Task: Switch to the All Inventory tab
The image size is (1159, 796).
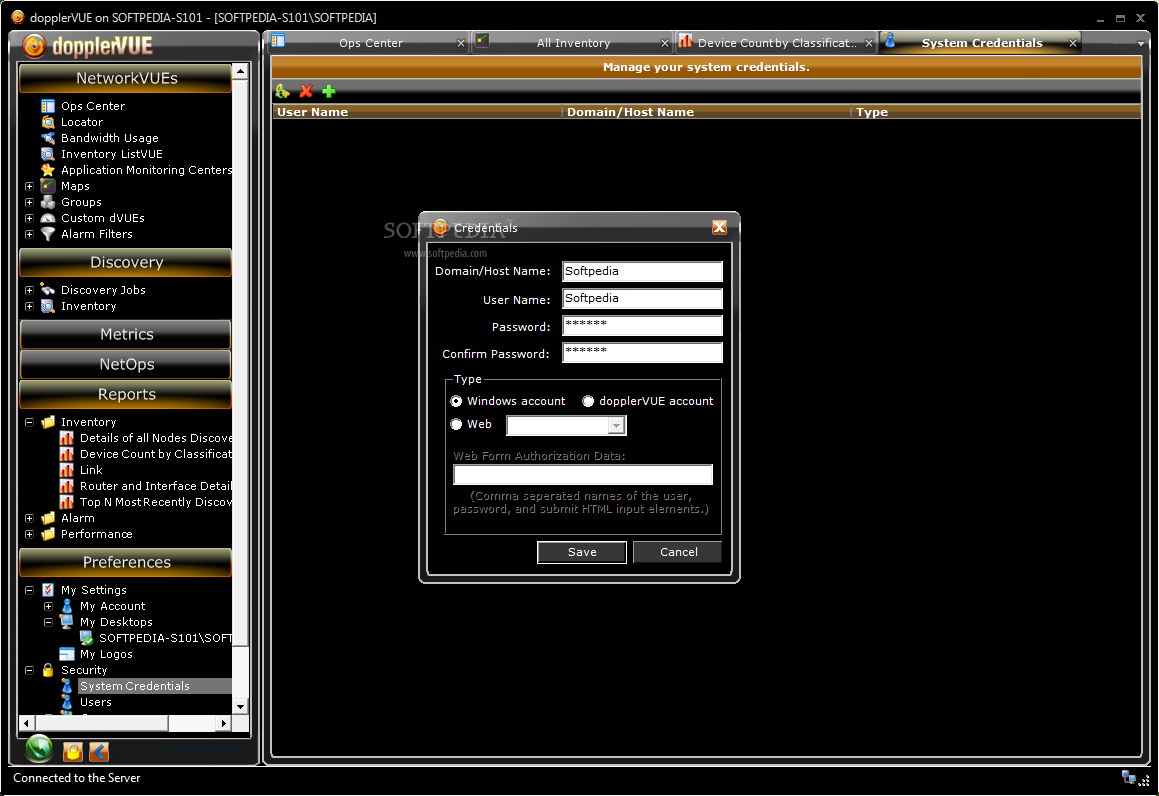Action: [x=573, y=43]
